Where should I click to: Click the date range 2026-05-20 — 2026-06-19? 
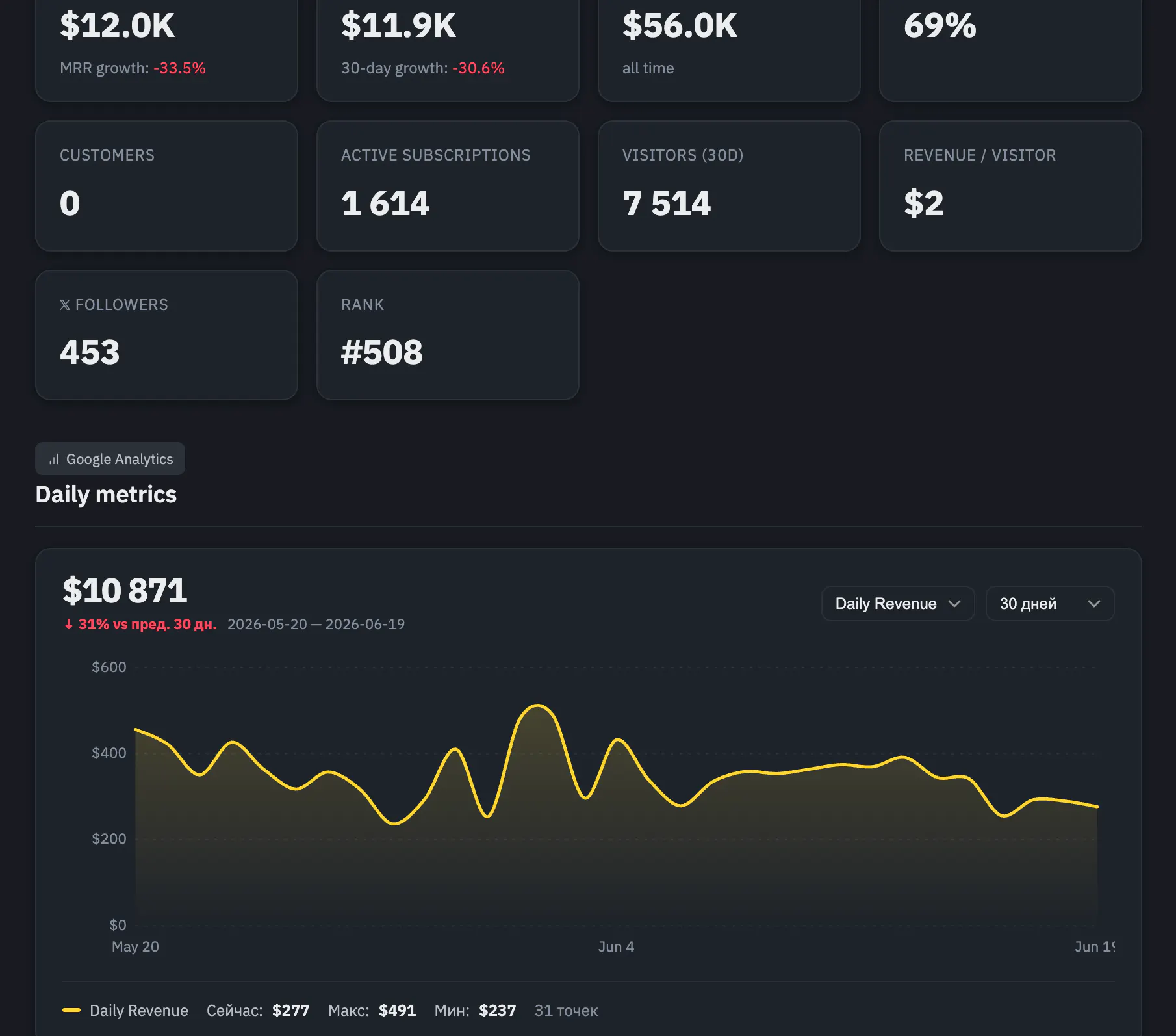(x=316, y=625)
